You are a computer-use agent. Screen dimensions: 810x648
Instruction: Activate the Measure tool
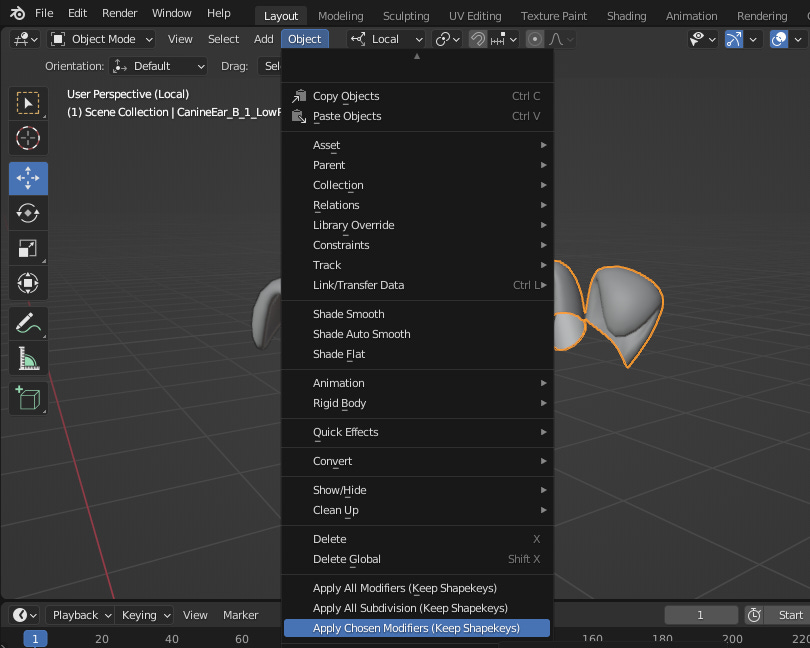click(x=28, y=359)
